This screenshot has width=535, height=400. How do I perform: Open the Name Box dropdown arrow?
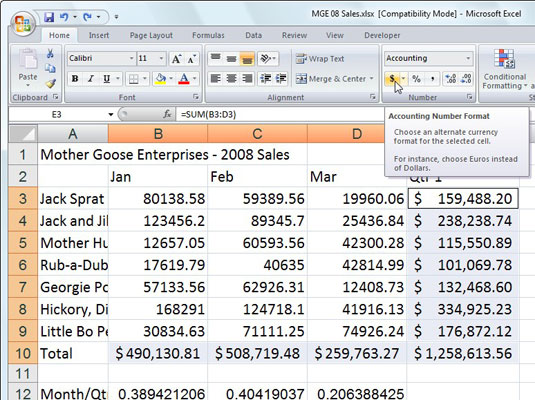click(111, 114)
